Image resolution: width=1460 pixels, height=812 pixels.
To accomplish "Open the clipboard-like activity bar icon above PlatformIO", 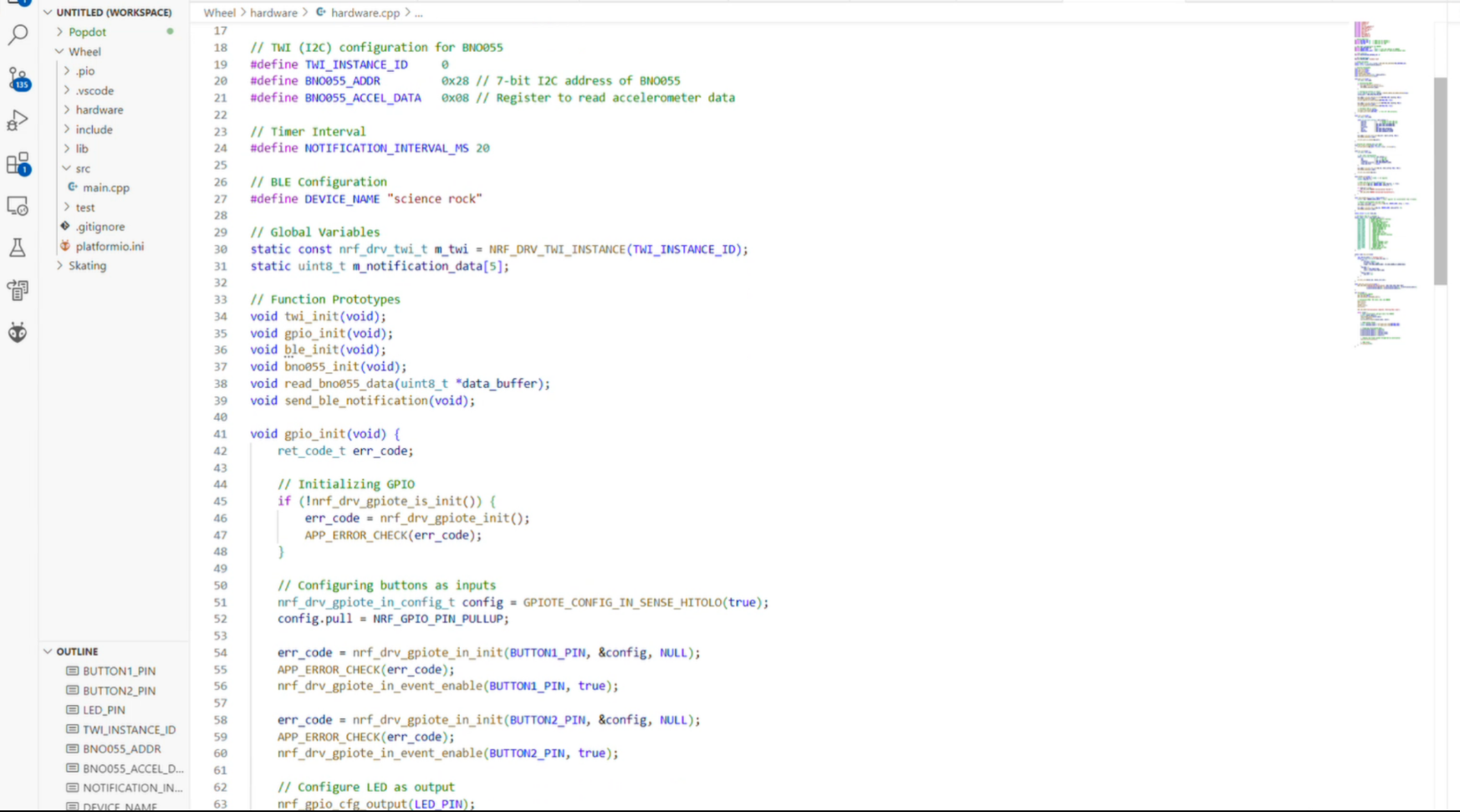I will 18,290.
